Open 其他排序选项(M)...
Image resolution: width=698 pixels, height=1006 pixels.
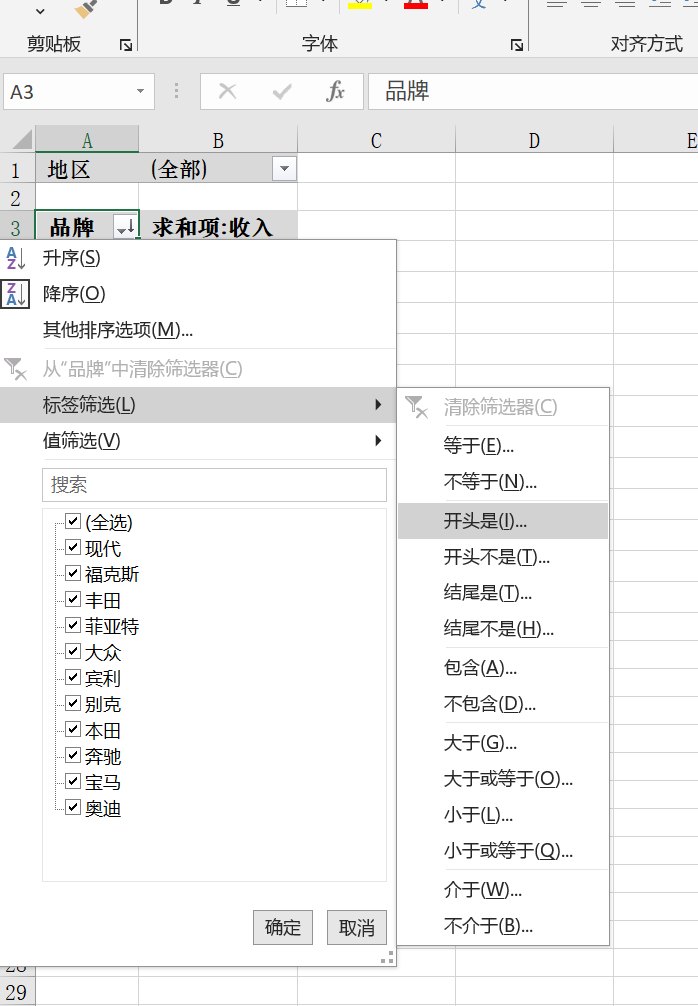click(x=198, y=330)
